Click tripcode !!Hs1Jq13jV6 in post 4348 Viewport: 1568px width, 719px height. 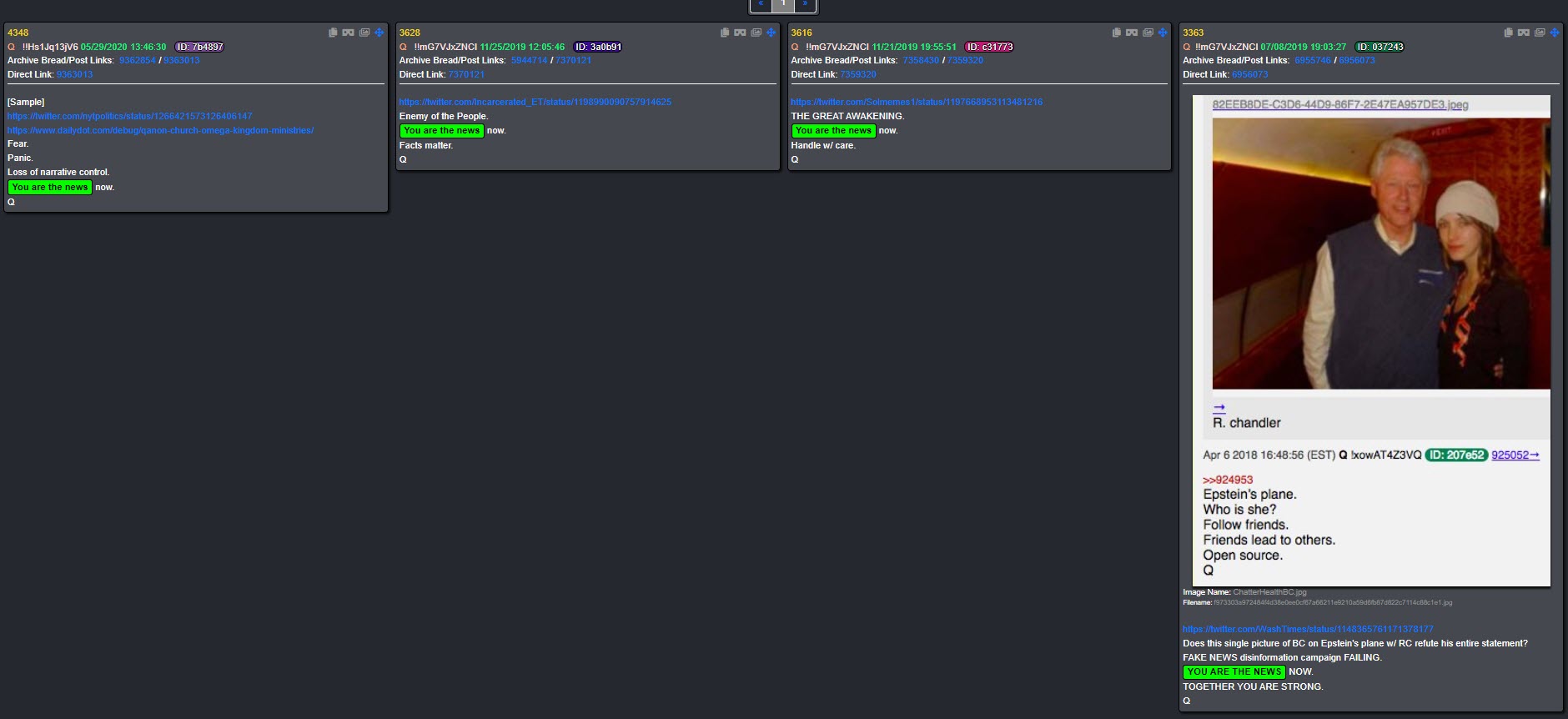[50, 47]
